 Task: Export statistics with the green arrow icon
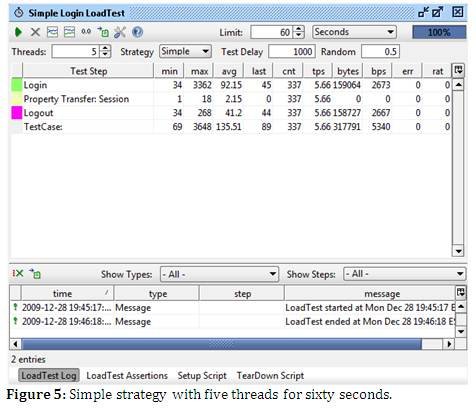coord(103,32)
